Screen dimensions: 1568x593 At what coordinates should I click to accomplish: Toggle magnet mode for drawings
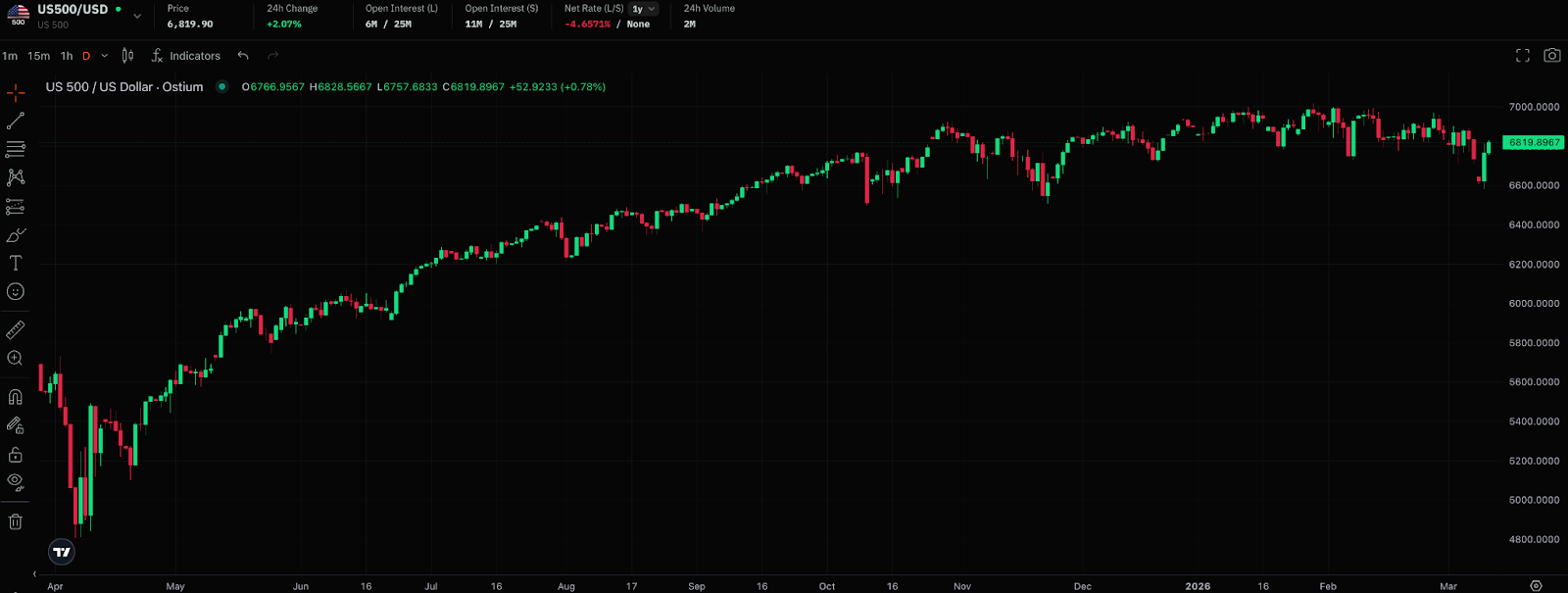coord(16,397)
